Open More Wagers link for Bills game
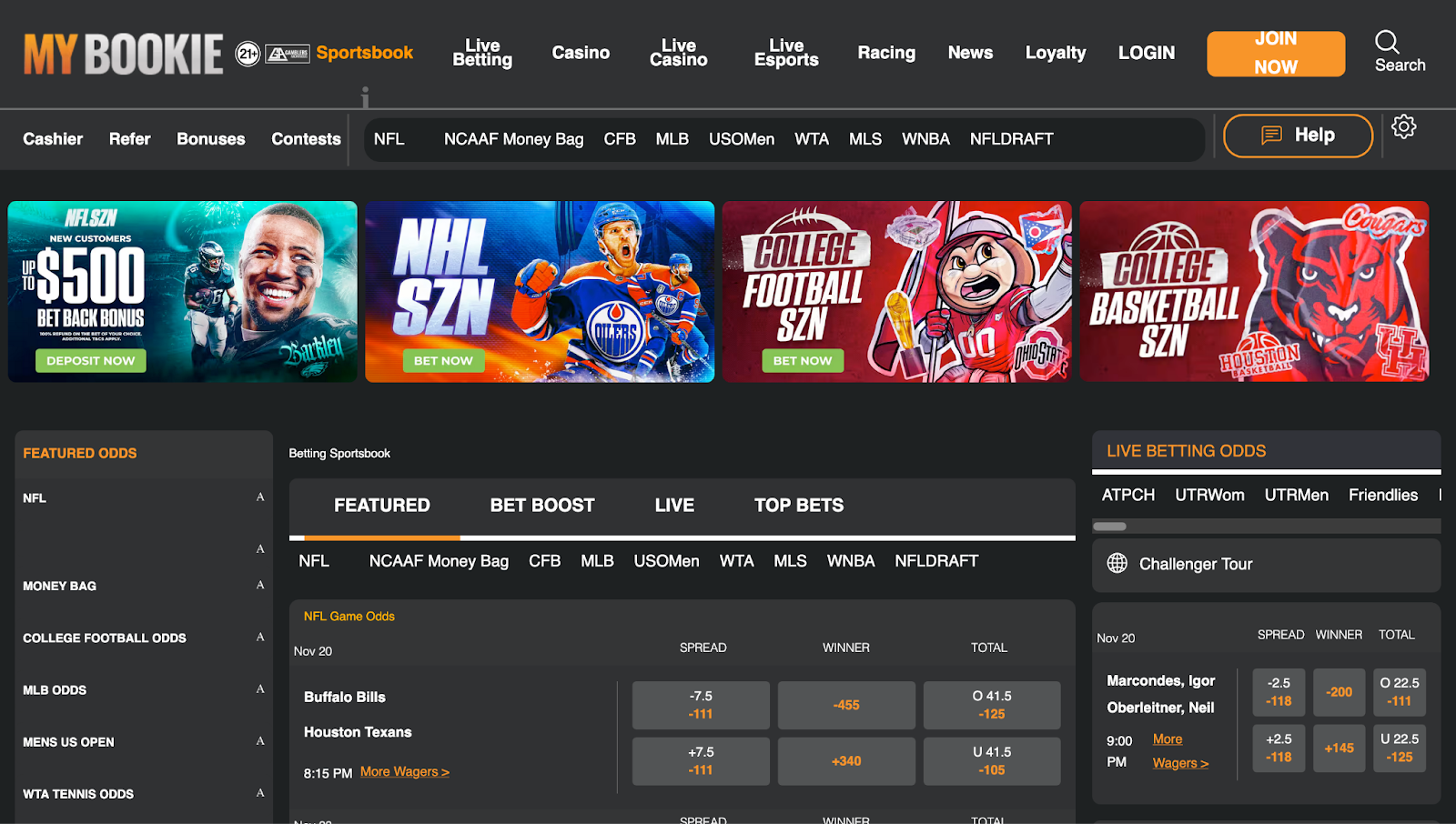Image resolution: width=1456 pixels, height=824 pixels. [405, 771]
